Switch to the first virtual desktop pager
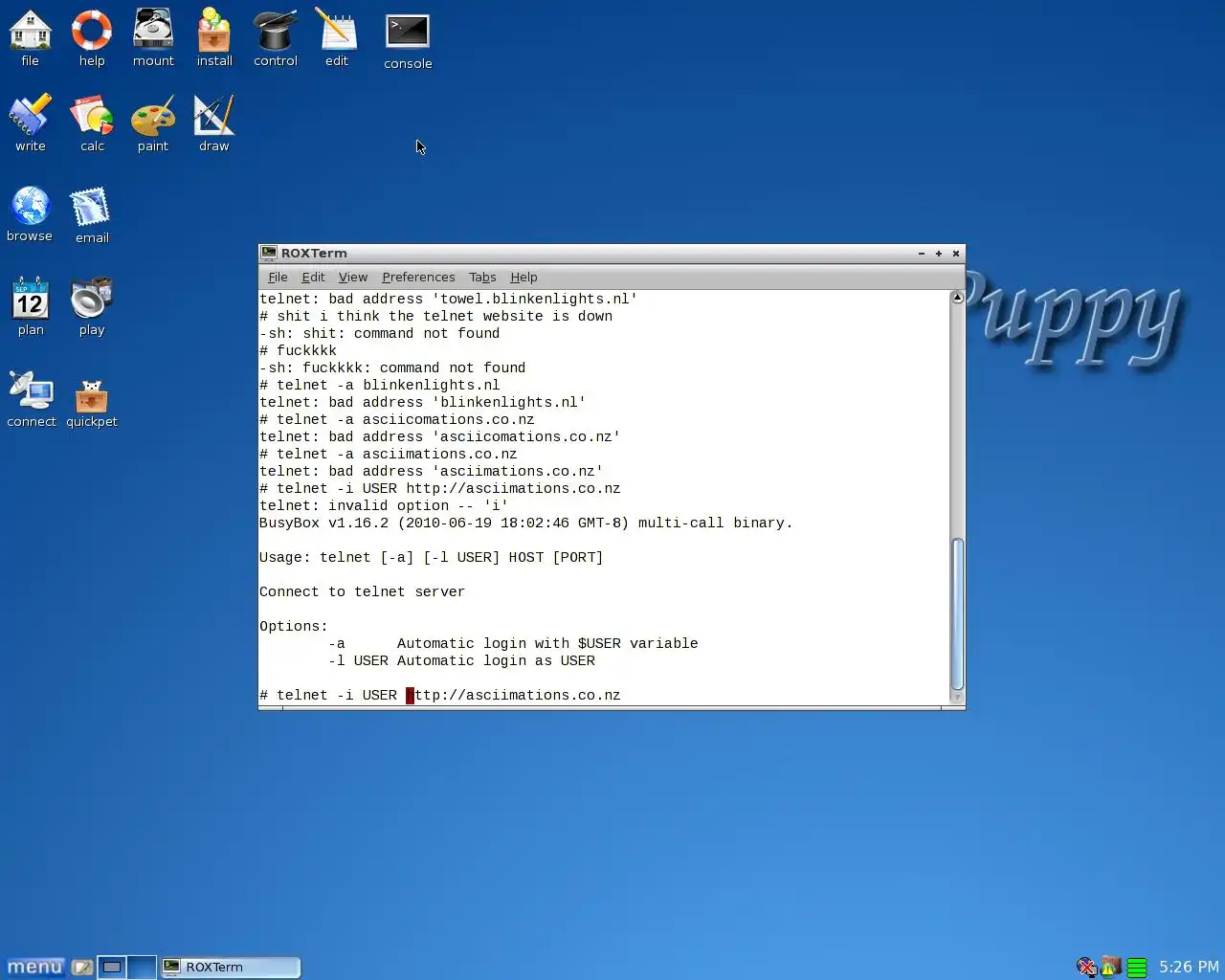 click(112, 968)
